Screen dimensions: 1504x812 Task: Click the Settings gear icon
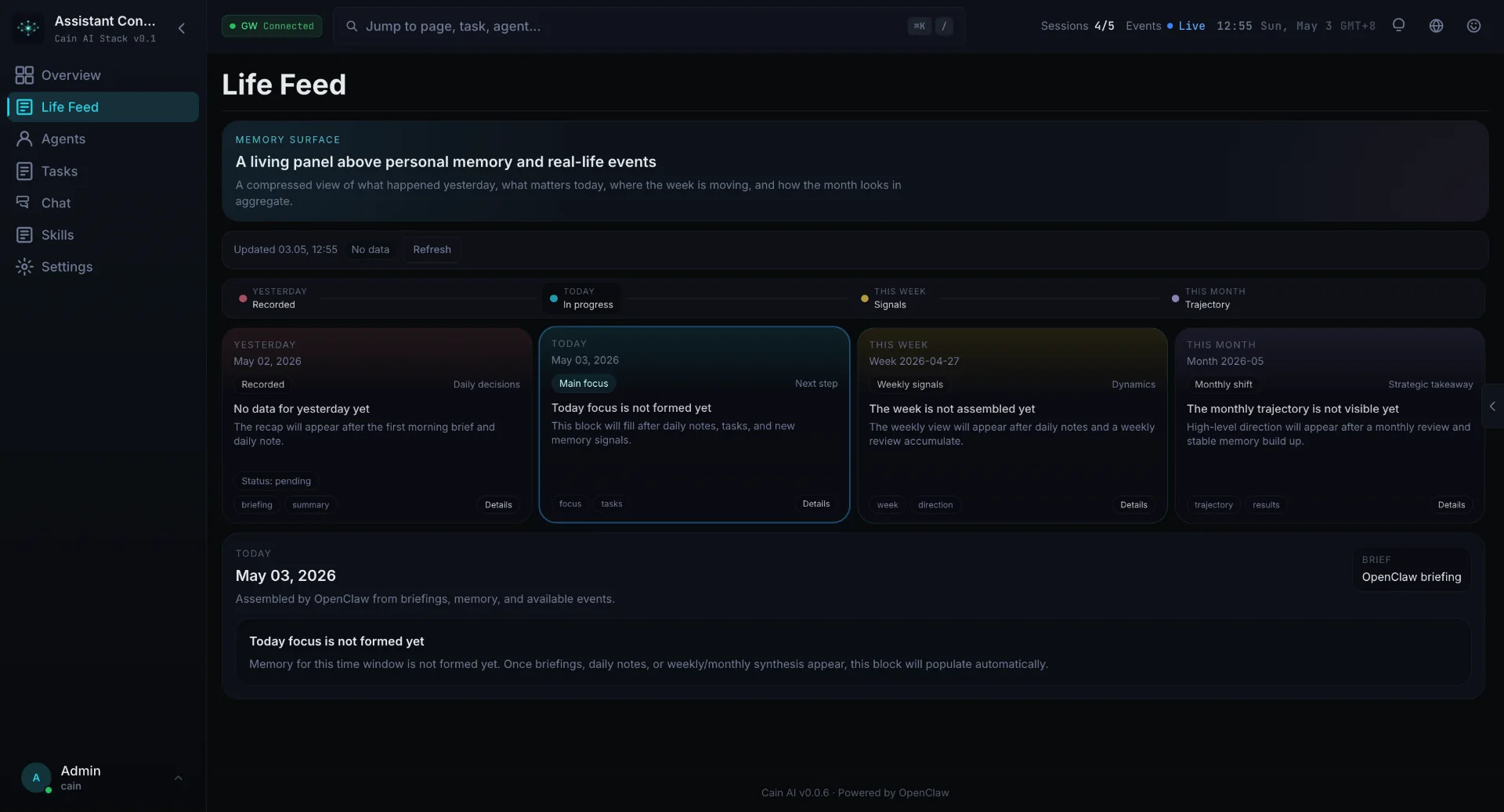24,267
